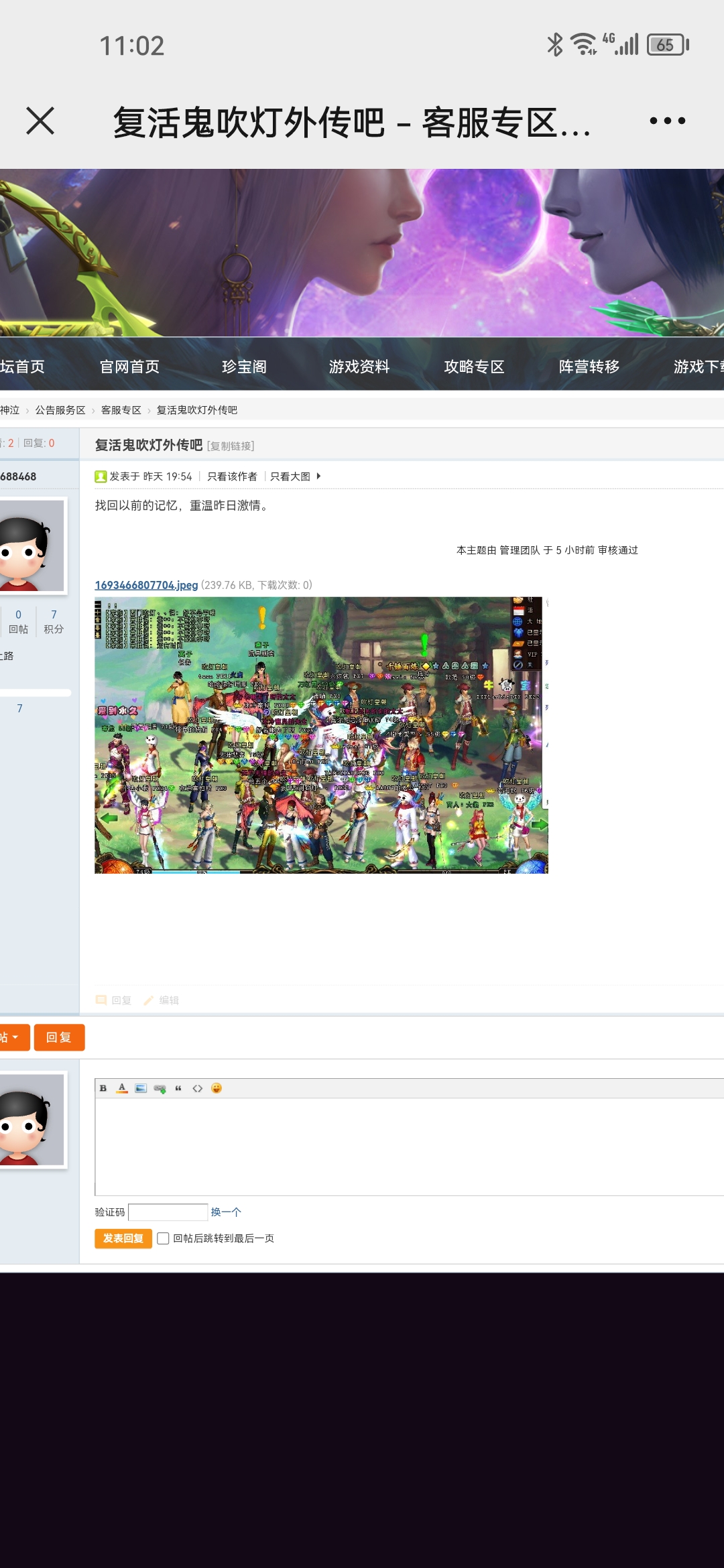The image size is (724, 1568).
Task: Click the Wi-Fi status bar icon
Action: pyautogui.click(x=583, y=44)
